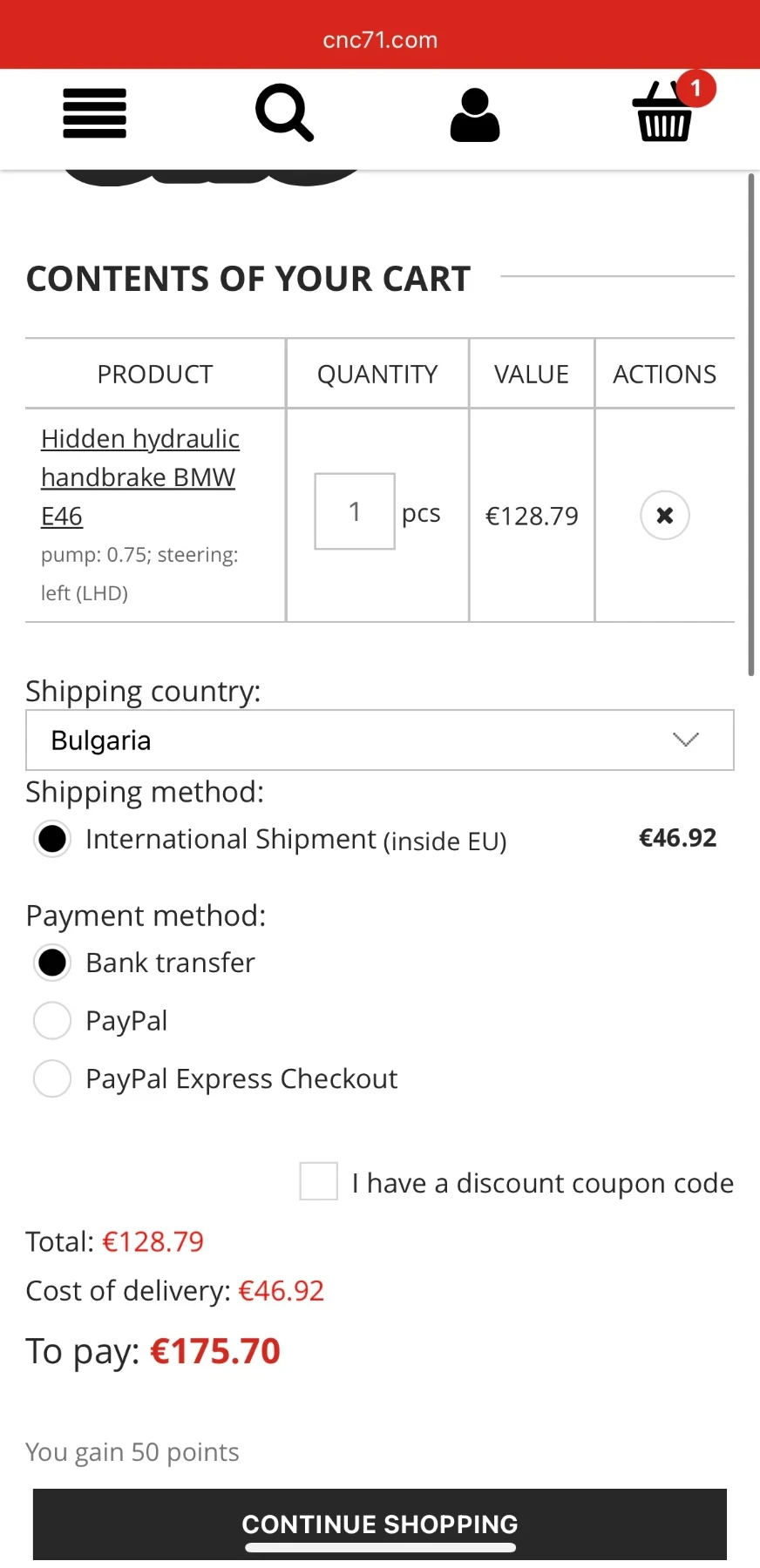Tap the search magnifier icon
Viewport: 760px width, 1568px height.
click(284, 113)
